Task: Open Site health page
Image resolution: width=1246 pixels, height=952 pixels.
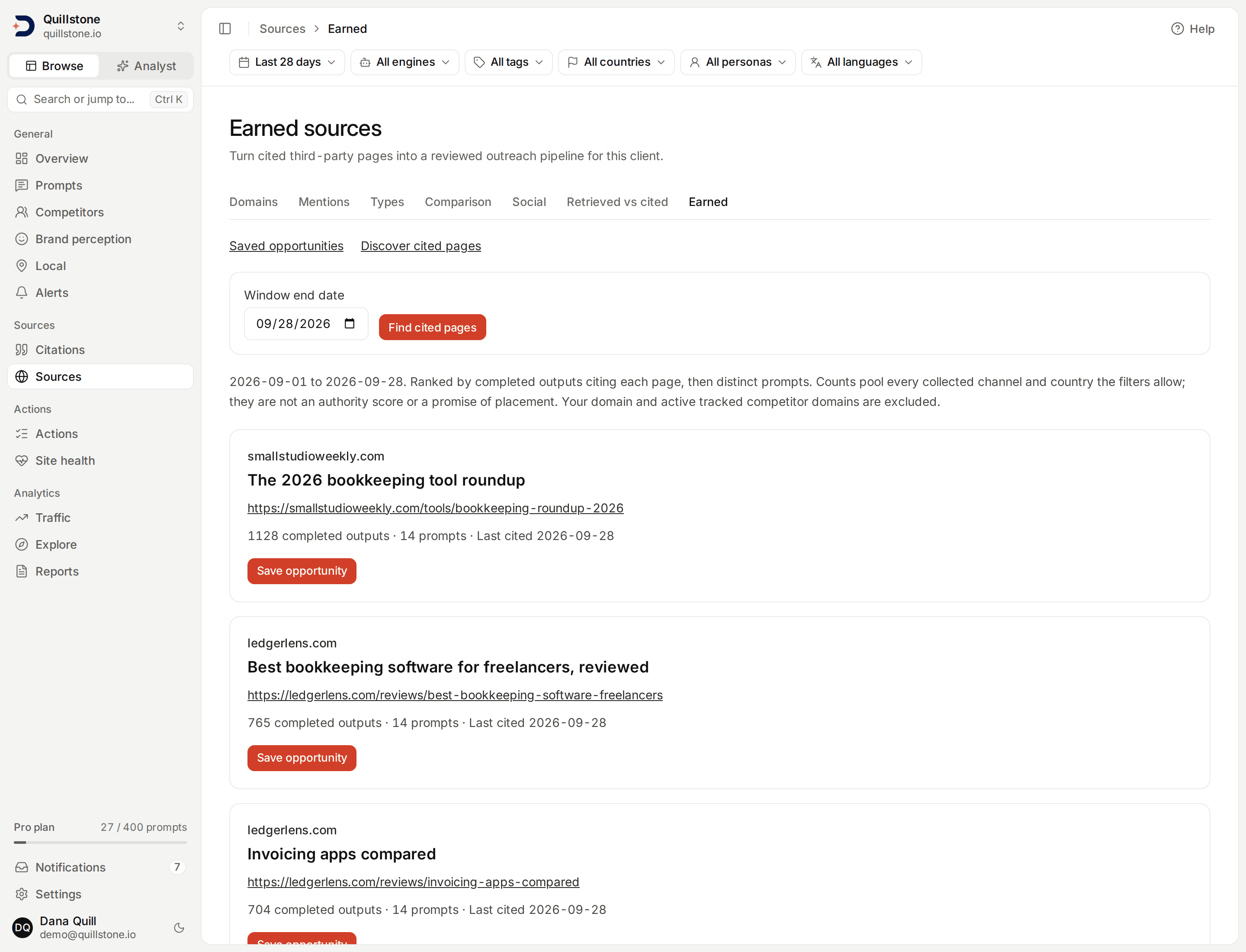Action: (x=100, y=461)
